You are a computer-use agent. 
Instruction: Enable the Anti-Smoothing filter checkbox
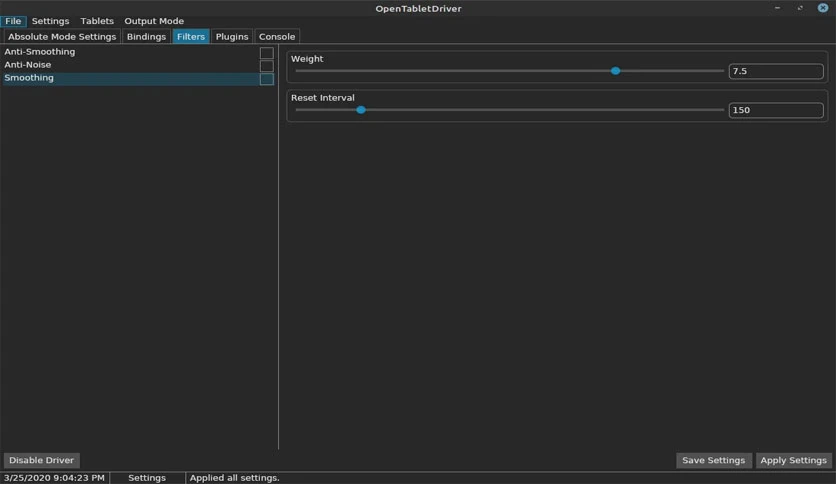click(x=267, y=53)
